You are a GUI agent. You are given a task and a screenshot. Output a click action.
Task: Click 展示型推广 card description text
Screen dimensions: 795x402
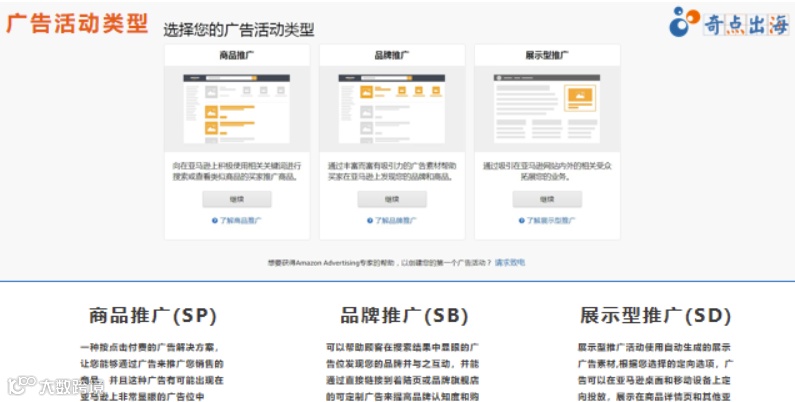click(547, 171)
